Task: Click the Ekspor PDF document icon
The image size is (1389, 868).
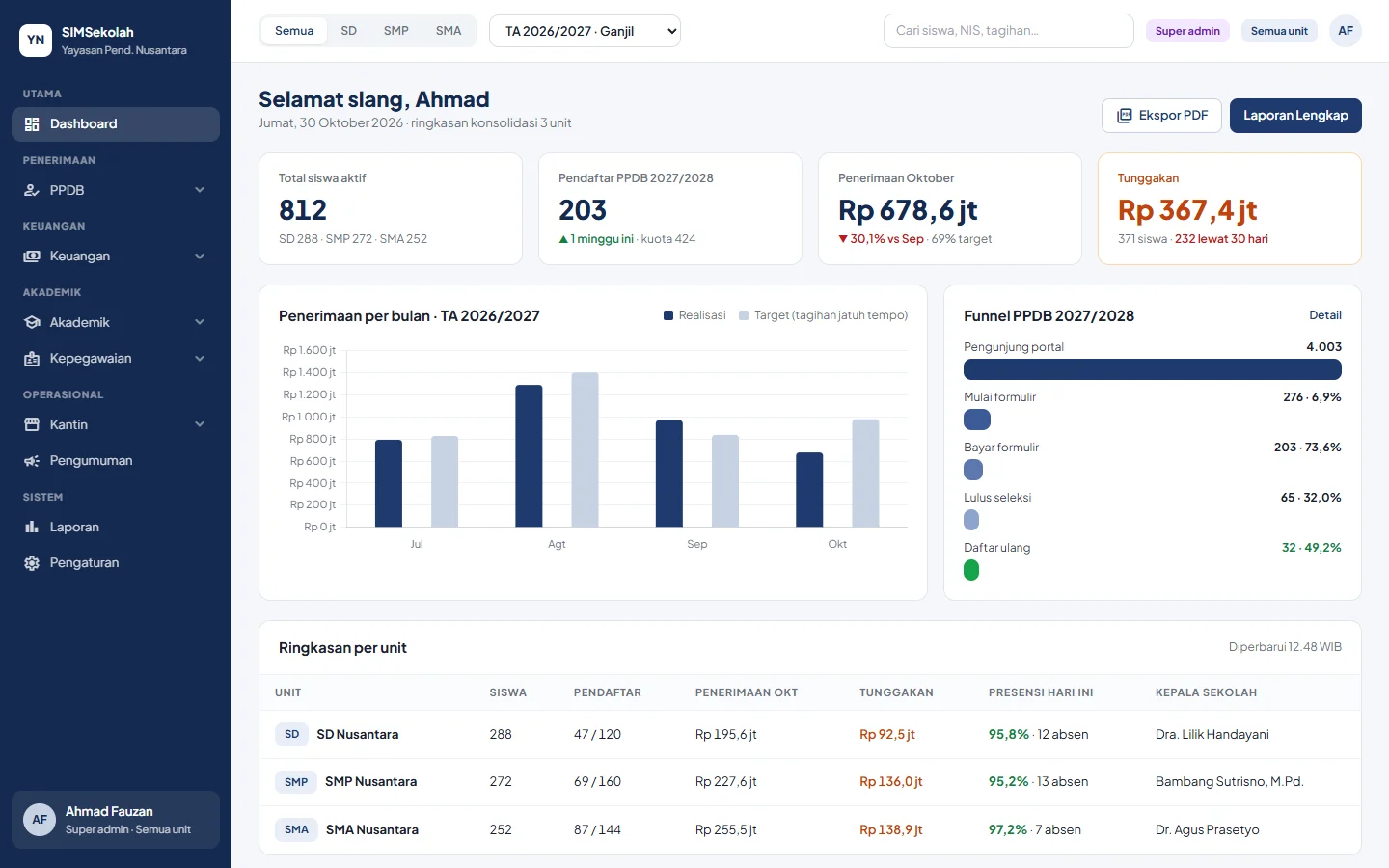Action: [1125, 116]
